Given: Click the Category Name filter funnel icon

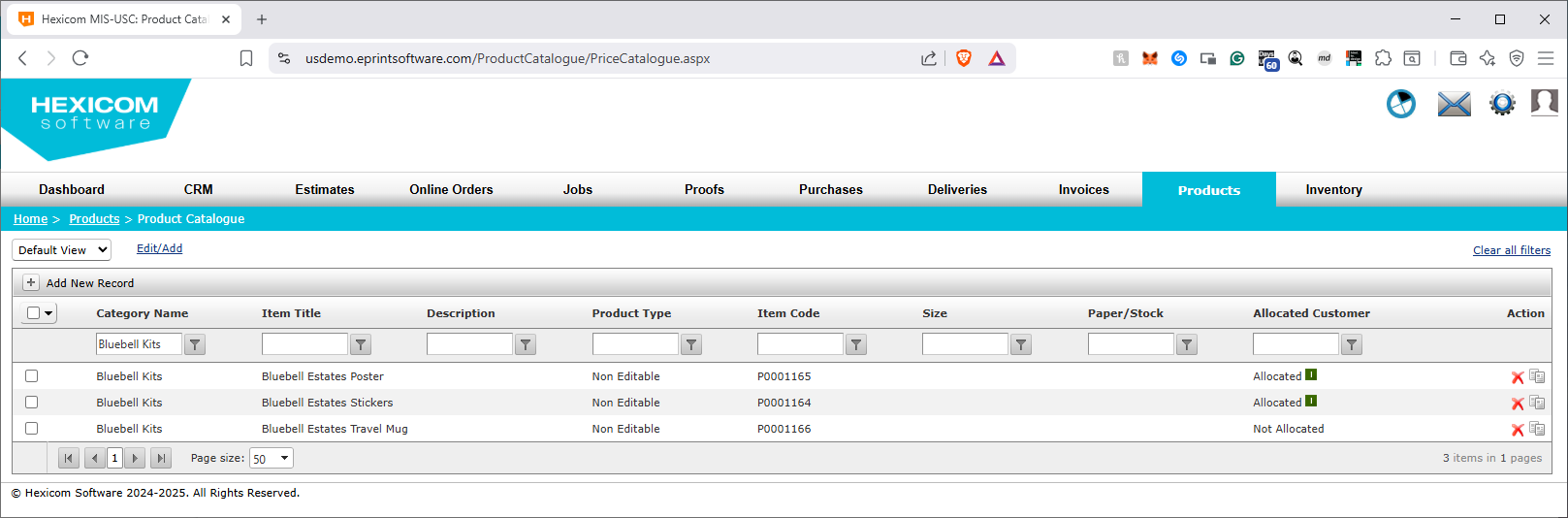Looking at the screenshot, I should tap(195, 344).
